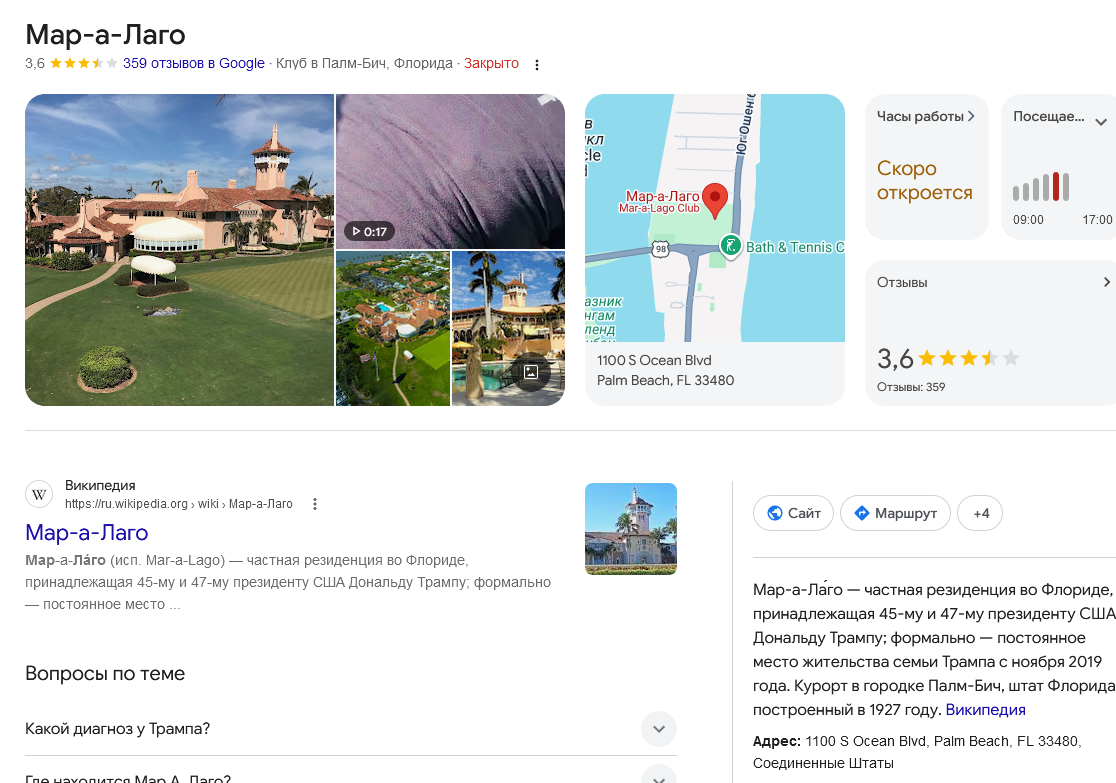The image size is (1116, 783).
Task: Open the Мар-а-Лаго Wikipedia result title
Action: click(x=86, y=532)
